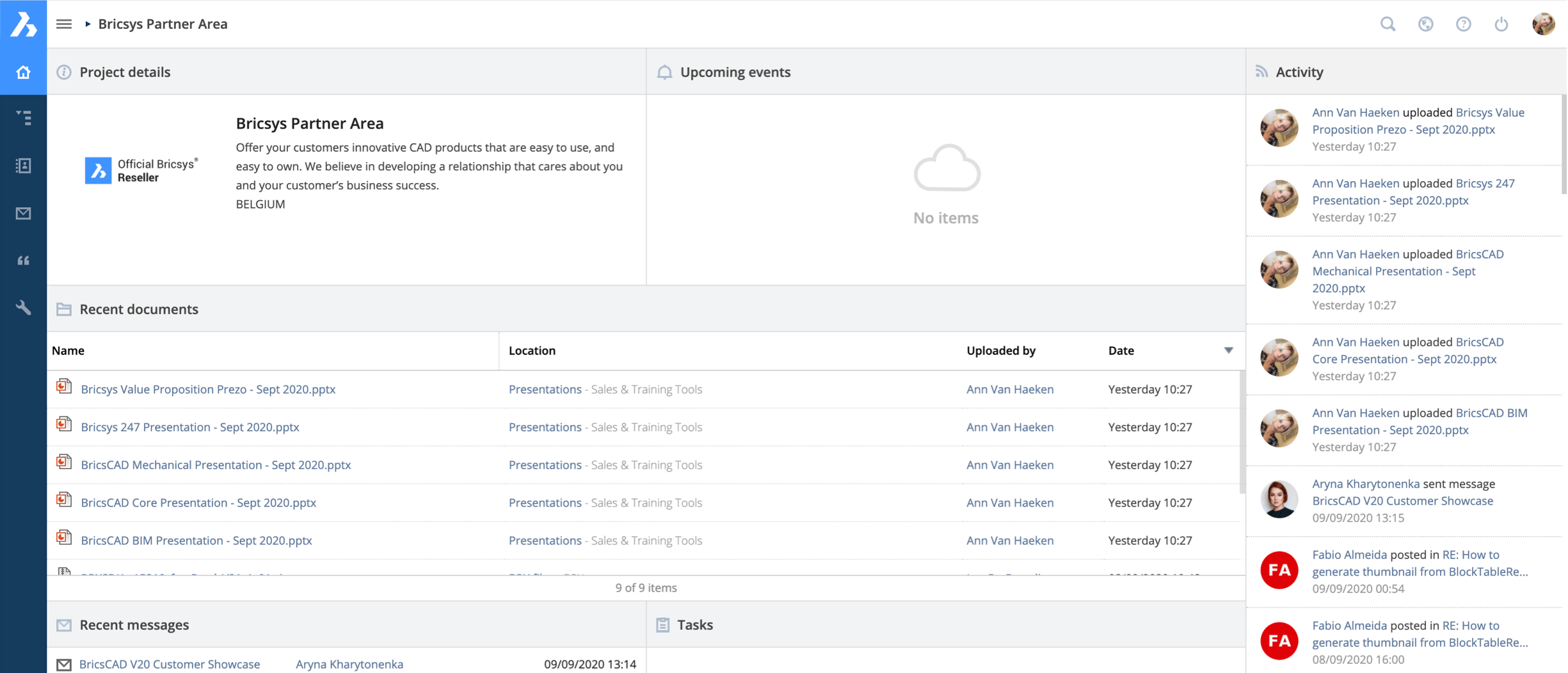Click Aryna Kharytonenka's avatar in Activity
Screen dimensions: 1568x673
[x=1279, y=499]
